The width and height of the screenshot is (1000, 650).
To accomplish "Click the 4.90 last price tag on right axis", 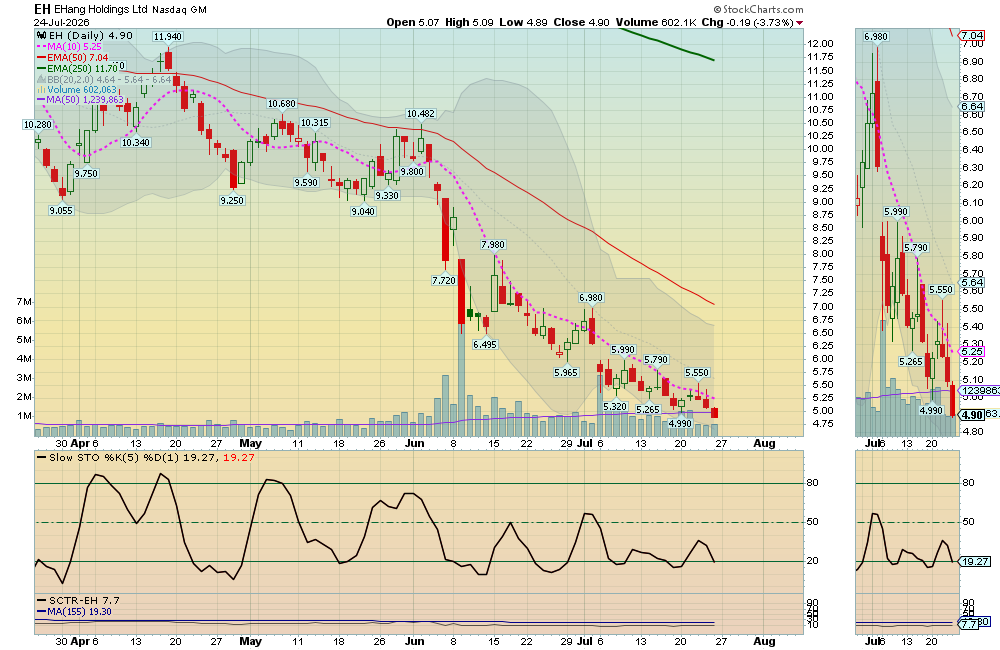I will click(x=972, y=415).
